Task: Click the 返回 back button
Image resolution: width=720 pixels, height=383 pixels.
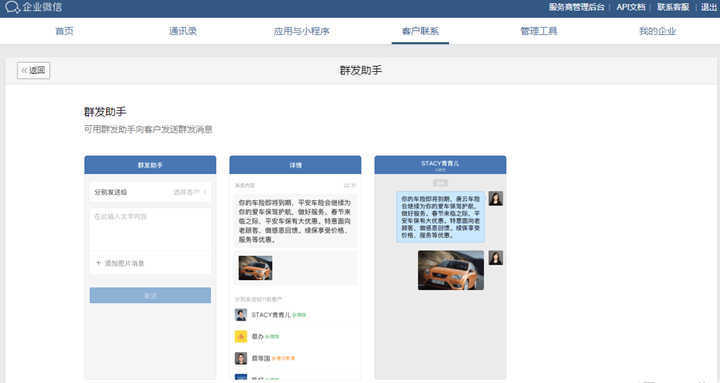Action: coord(34,70)
